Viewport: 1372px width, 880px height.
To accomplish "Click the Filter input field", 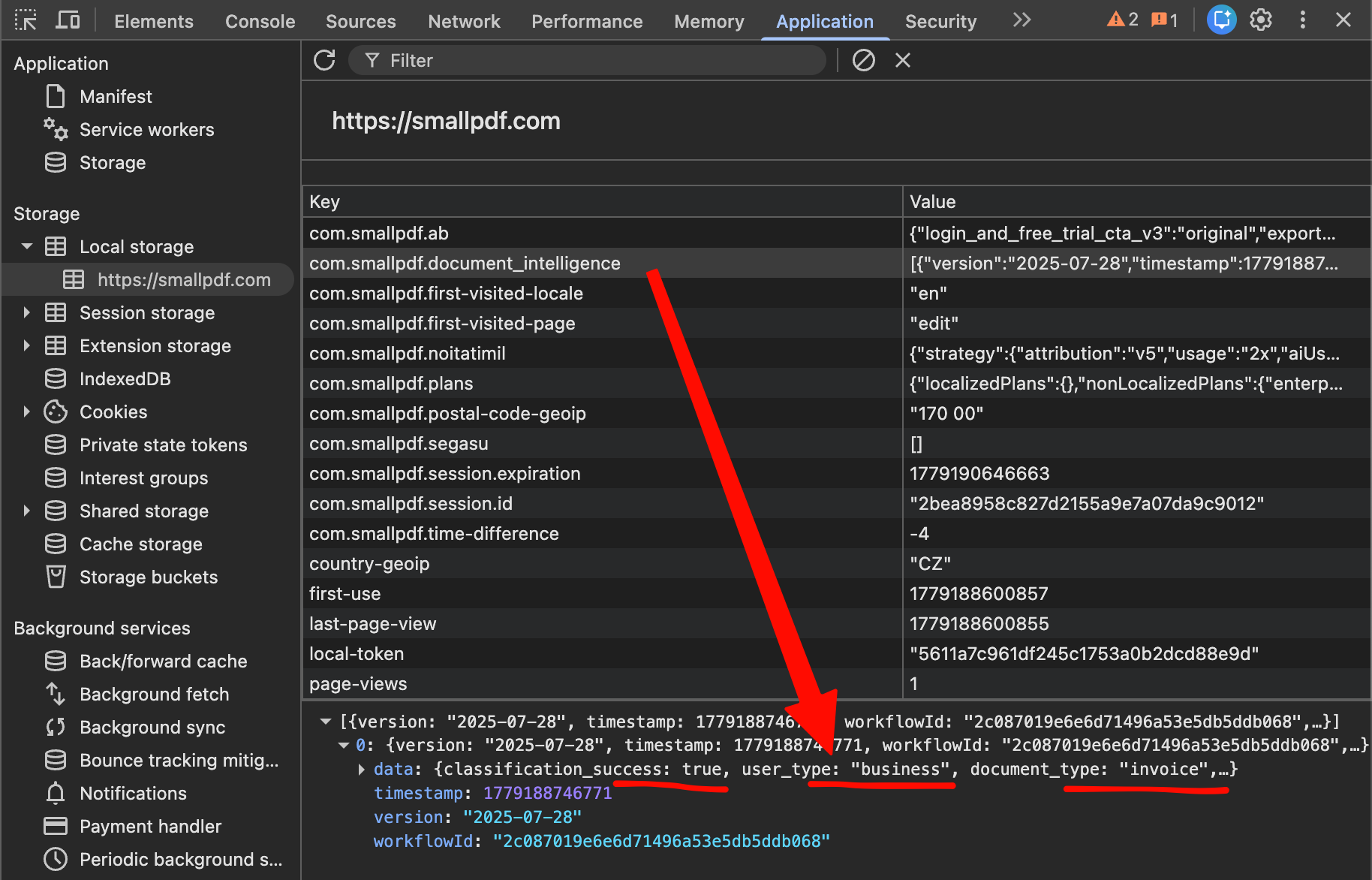I will 587,60.
